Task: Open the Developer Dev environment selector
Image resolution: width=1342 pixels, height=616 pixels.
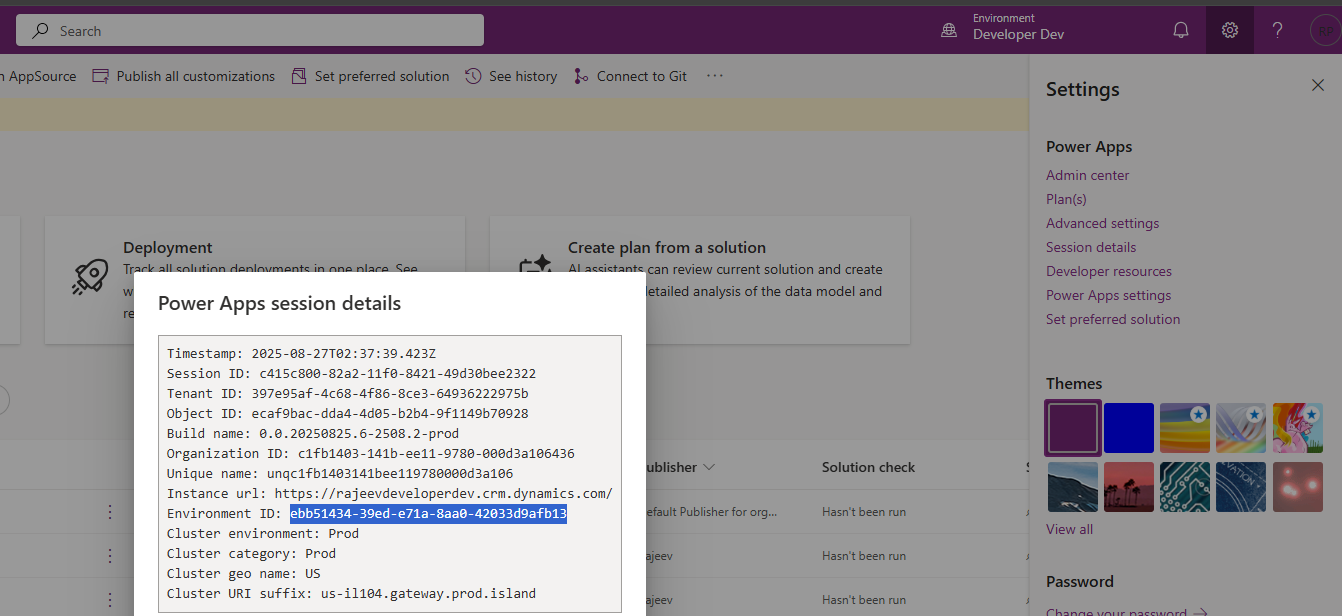Action: (1018, 34)
